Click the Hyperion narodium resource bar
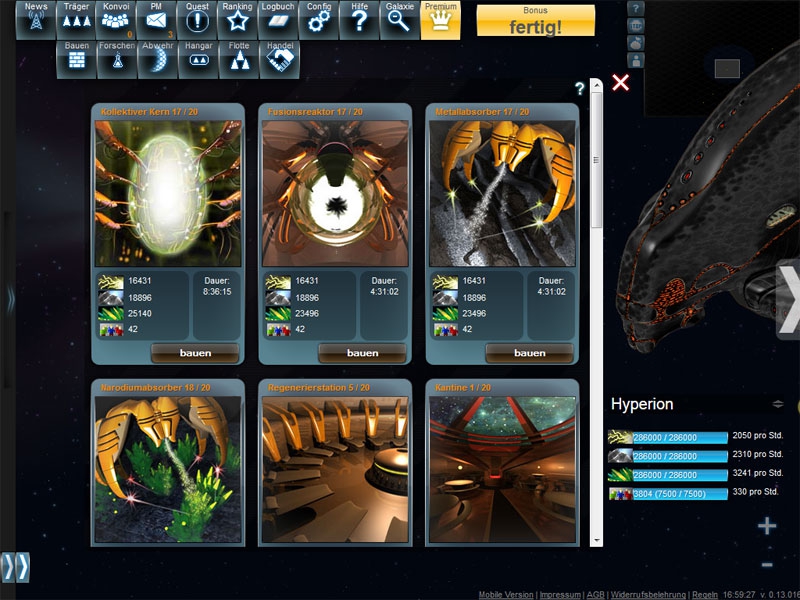This screenshot has height=600, width=800. 680,475
